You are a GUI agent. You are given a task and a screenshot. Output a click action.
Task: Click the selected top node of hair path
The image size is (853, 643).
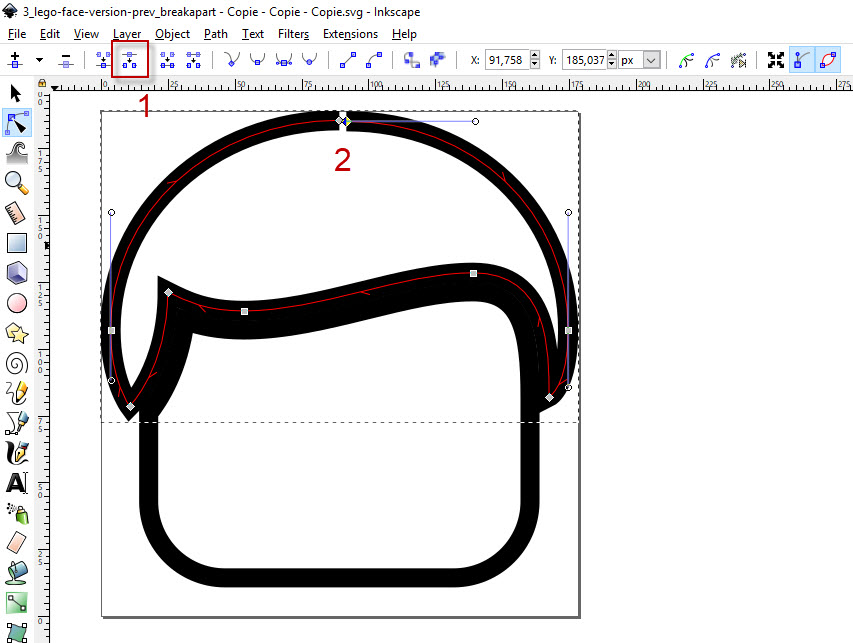coord(346,121)
